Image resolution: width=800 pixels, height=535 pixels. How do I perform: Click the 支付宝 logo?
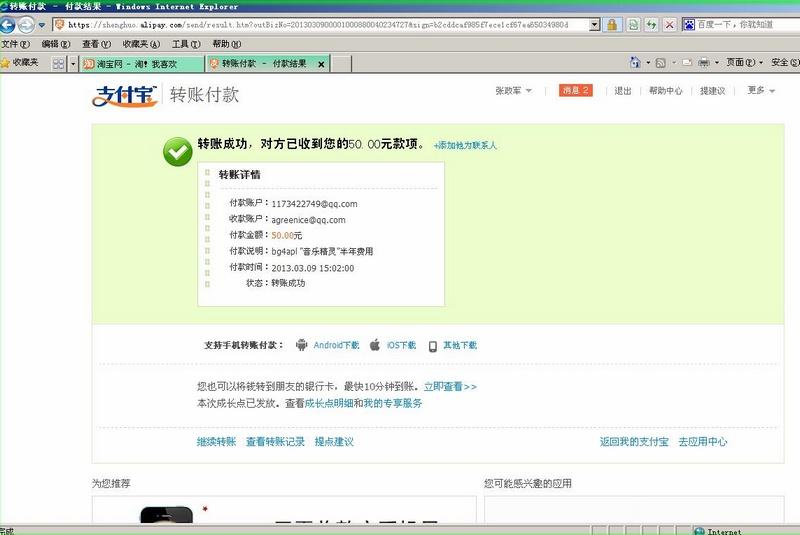(x=124, y=95)
